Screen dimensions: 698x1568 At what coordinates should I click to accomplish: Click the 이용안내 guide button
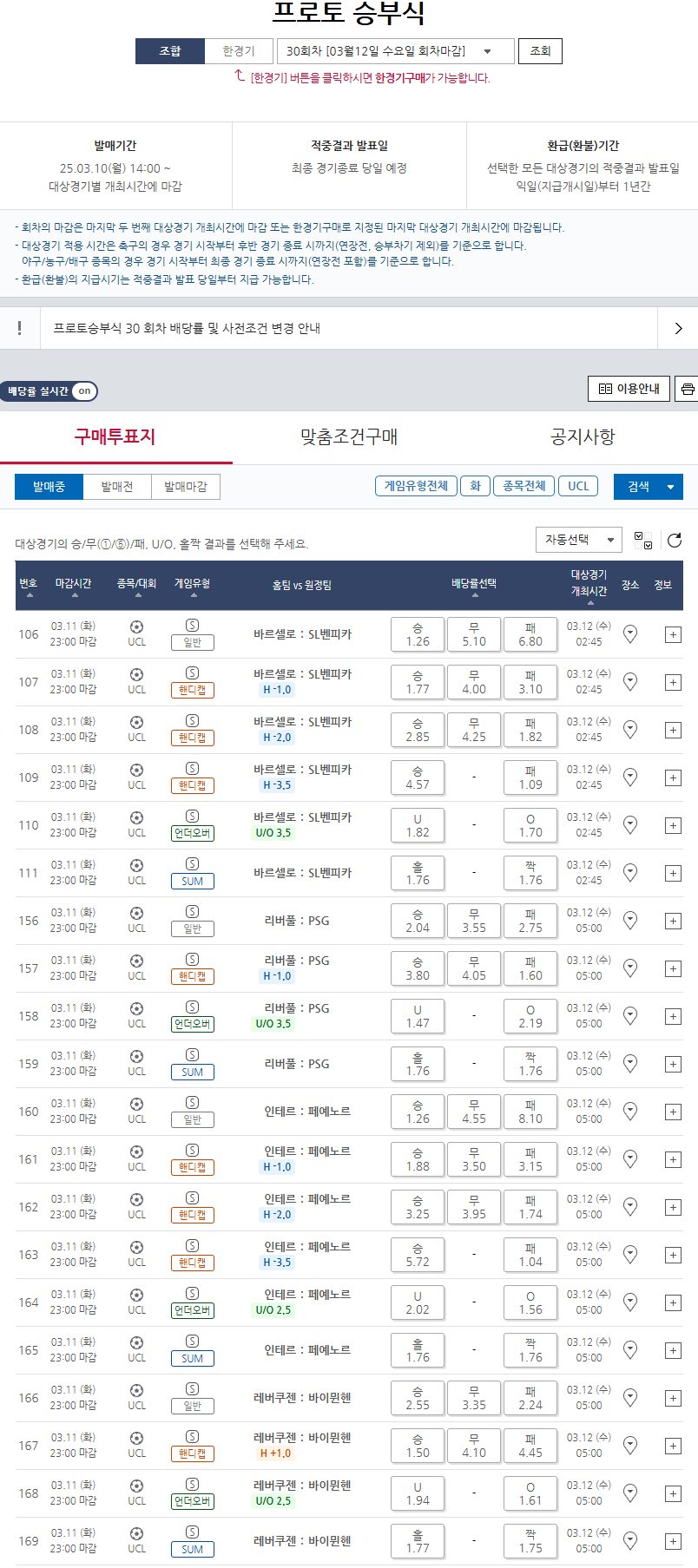pos(629,389)
